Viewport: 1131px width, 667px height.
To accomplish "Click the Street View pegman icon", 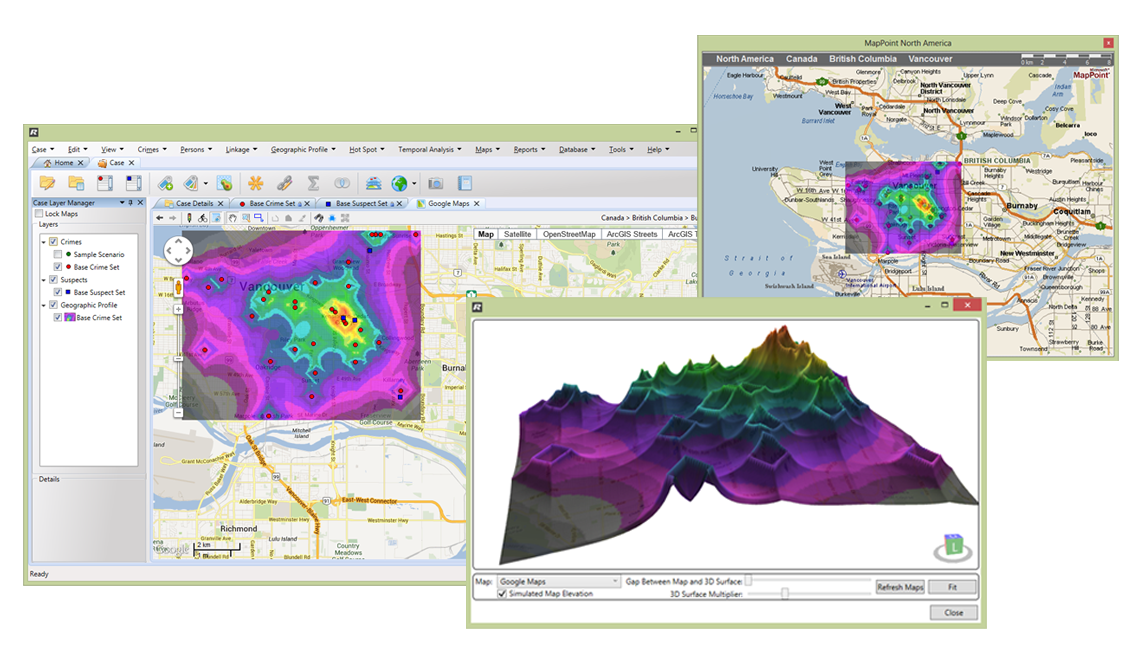I will pos(180,288).
